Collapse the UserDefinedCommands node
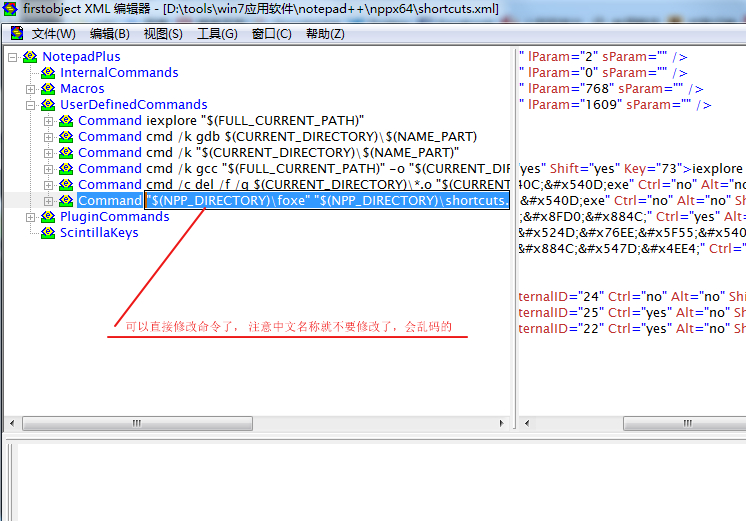 30,105
